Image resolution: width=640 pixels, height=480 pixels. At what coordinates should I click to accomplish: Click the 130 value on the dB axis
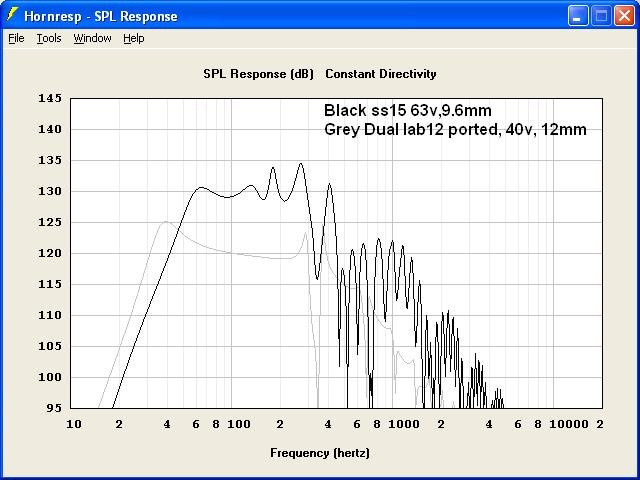[50, 191]
